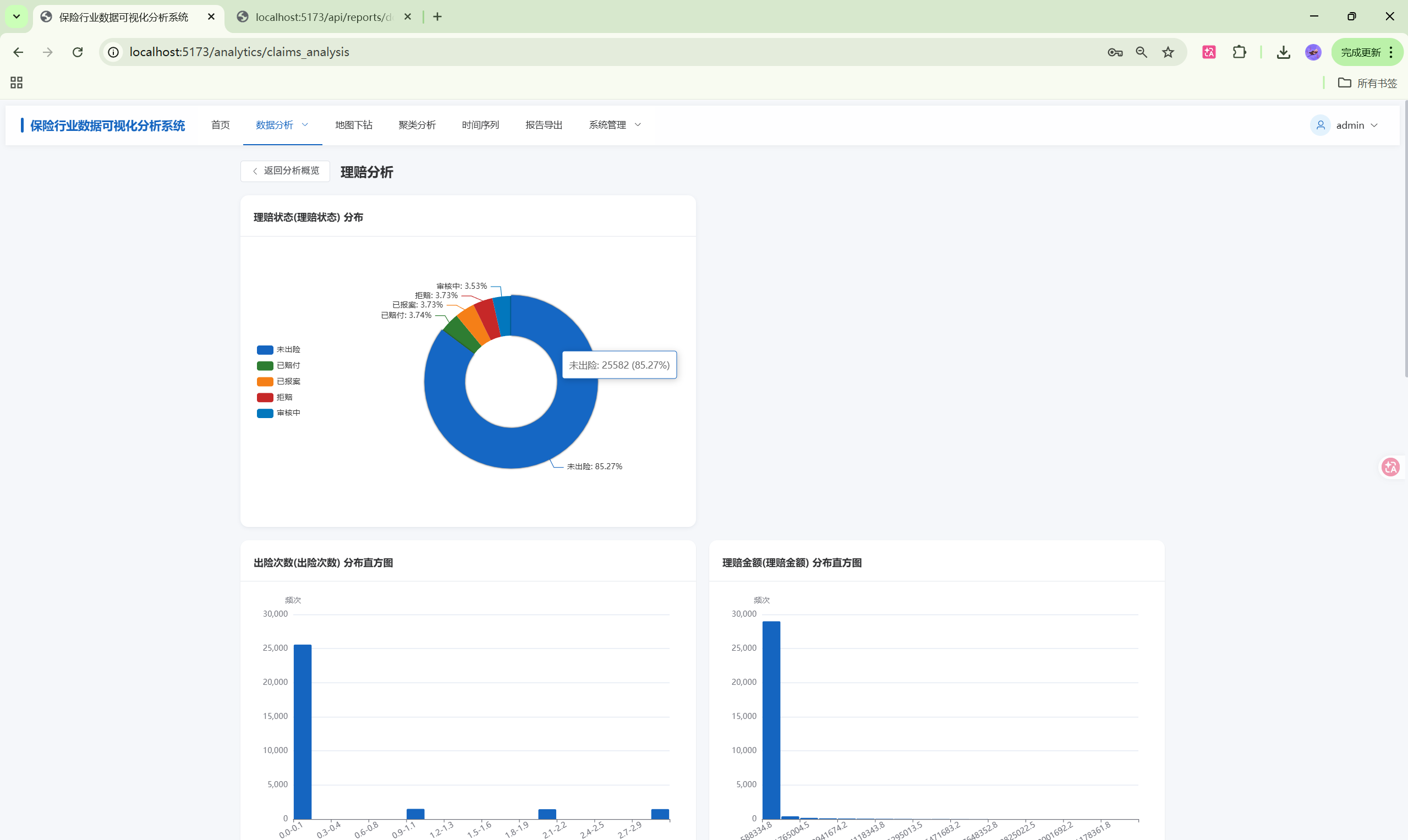Click the orange 已报案 legend color swatch
Screen dimensions: 1408x840
(265, 382)
